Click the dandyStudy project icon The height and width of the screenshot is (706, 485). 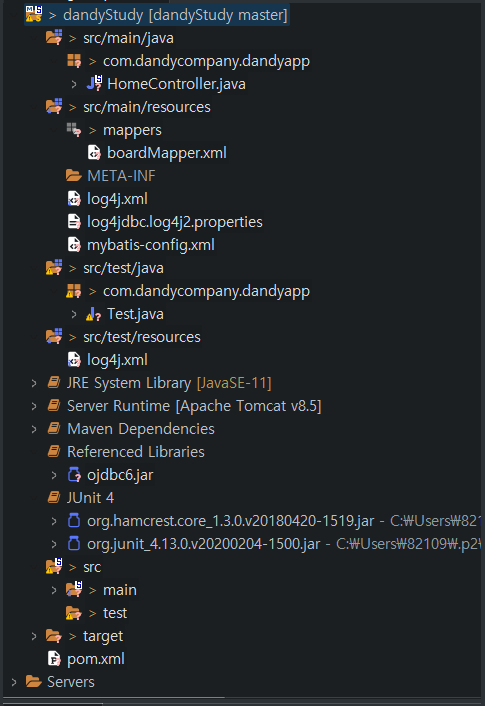[34, 14]
